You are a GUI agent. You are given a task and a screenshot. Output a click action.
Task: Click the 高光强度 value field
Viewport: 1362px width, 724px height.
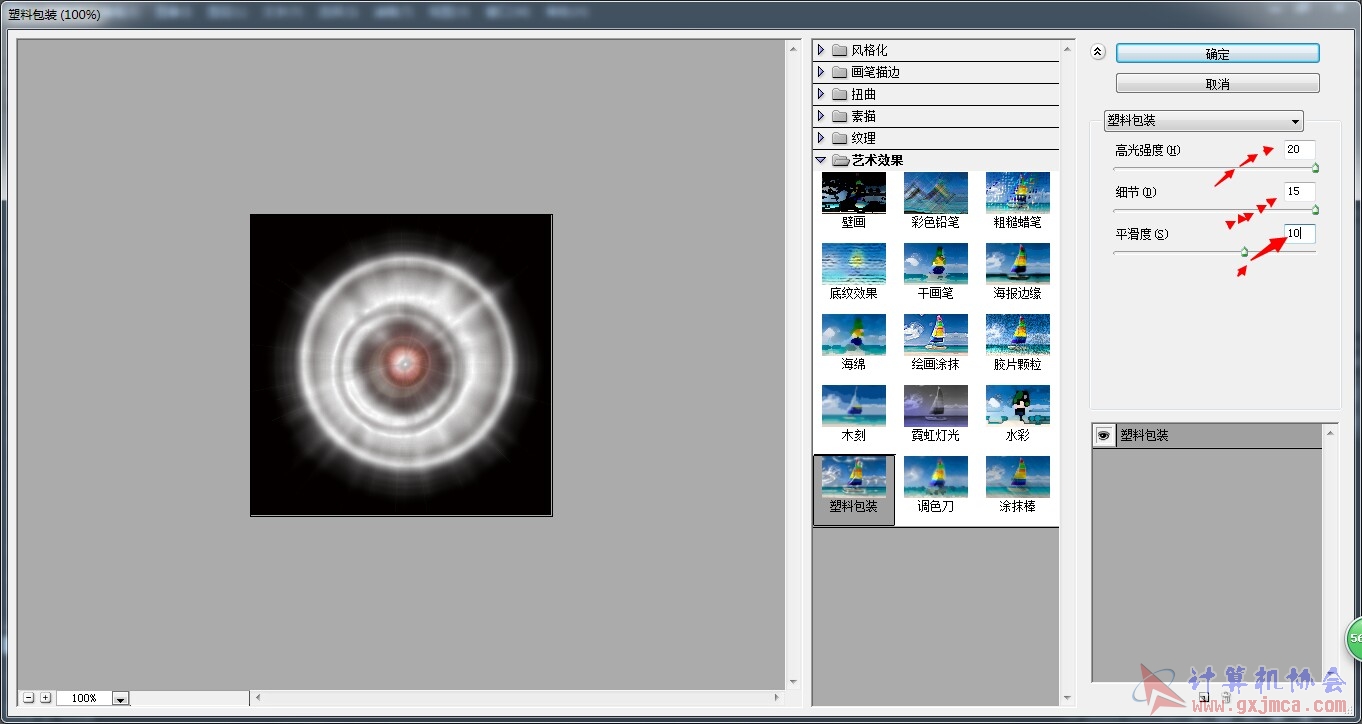(1299, 150)
